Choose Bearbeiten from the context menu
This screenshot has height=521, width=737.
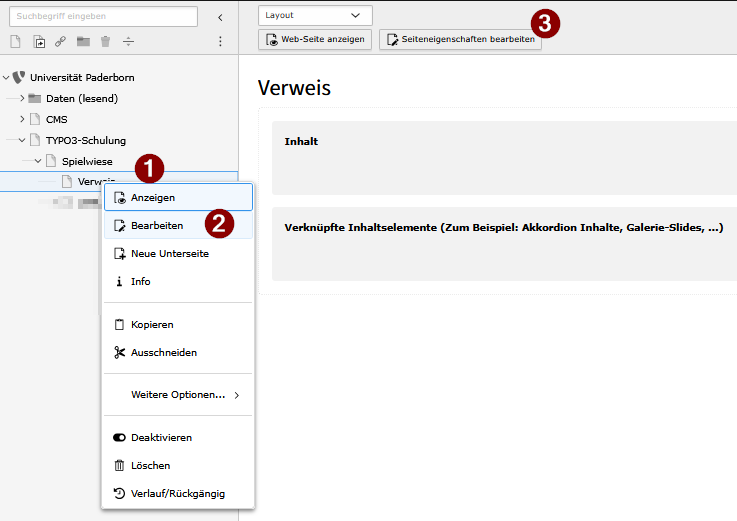pyautogui.click(x=157, y=226)
